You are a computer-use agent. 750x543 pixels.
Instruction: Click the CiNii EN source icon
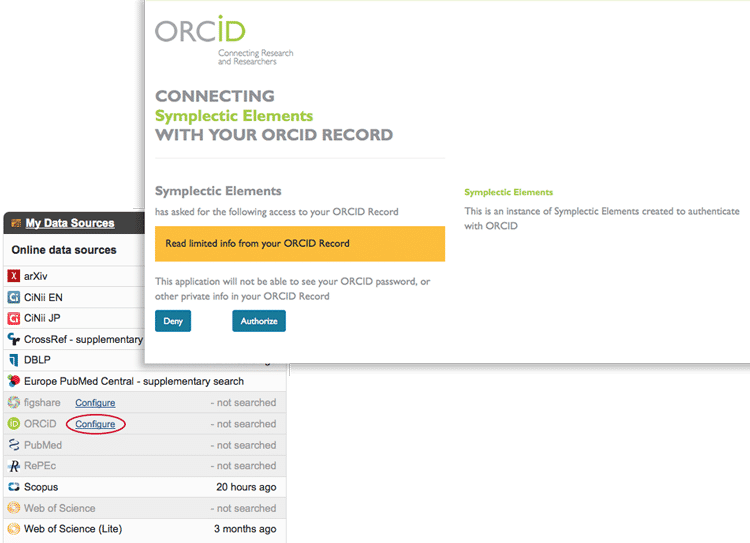click(x=14, y=297)
